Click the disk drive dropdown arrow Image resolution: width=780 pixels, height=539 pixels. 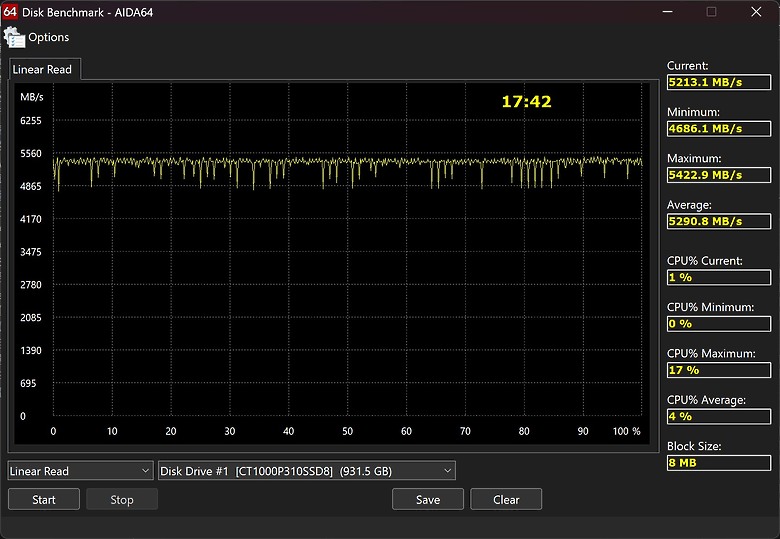[x=447, y=471]
